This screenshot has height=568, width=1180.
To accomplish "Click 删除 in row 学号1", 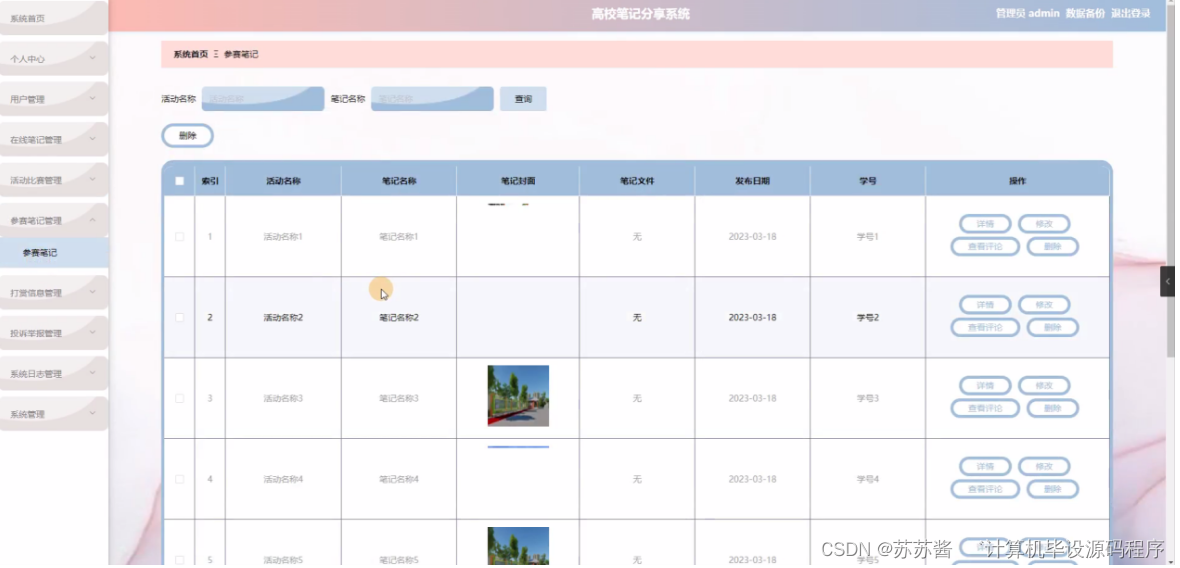I will tap(1052, 247).
